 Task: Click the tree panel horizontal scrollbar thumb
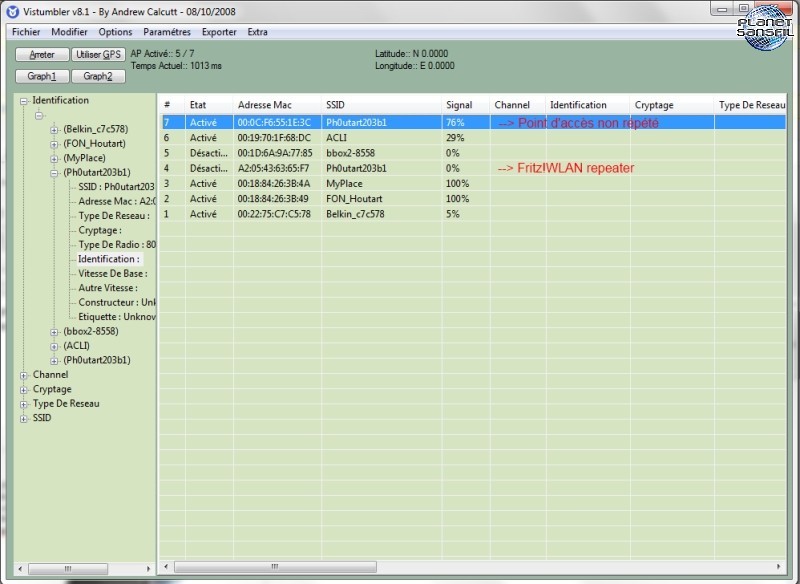tap(68, 568)
